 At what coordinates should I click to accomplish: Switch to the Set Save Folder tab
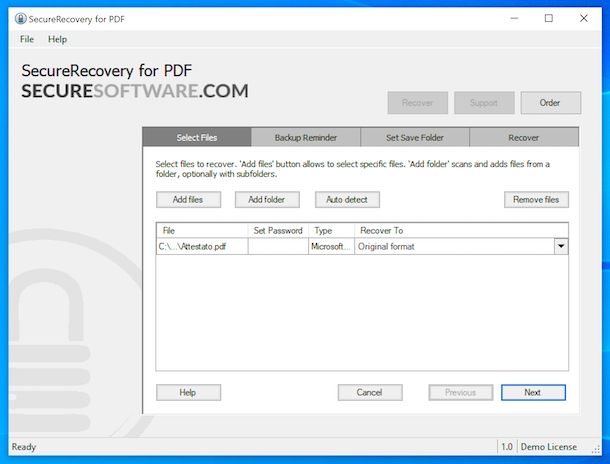tap(415, 137)
